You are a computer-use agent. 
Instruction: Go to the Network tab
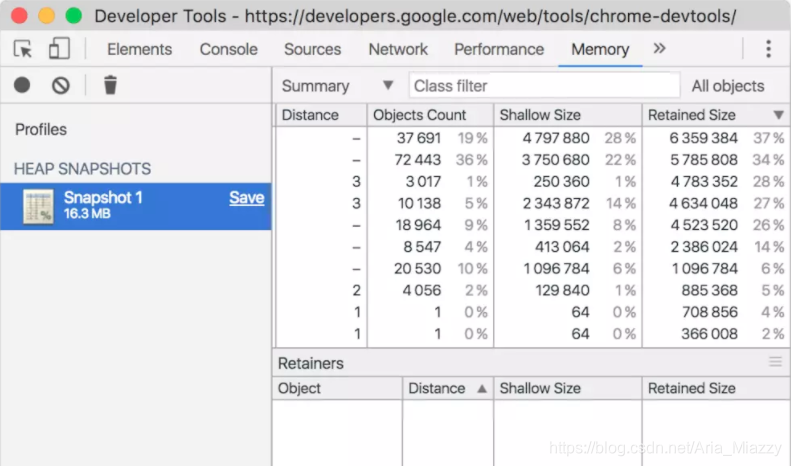398,49
